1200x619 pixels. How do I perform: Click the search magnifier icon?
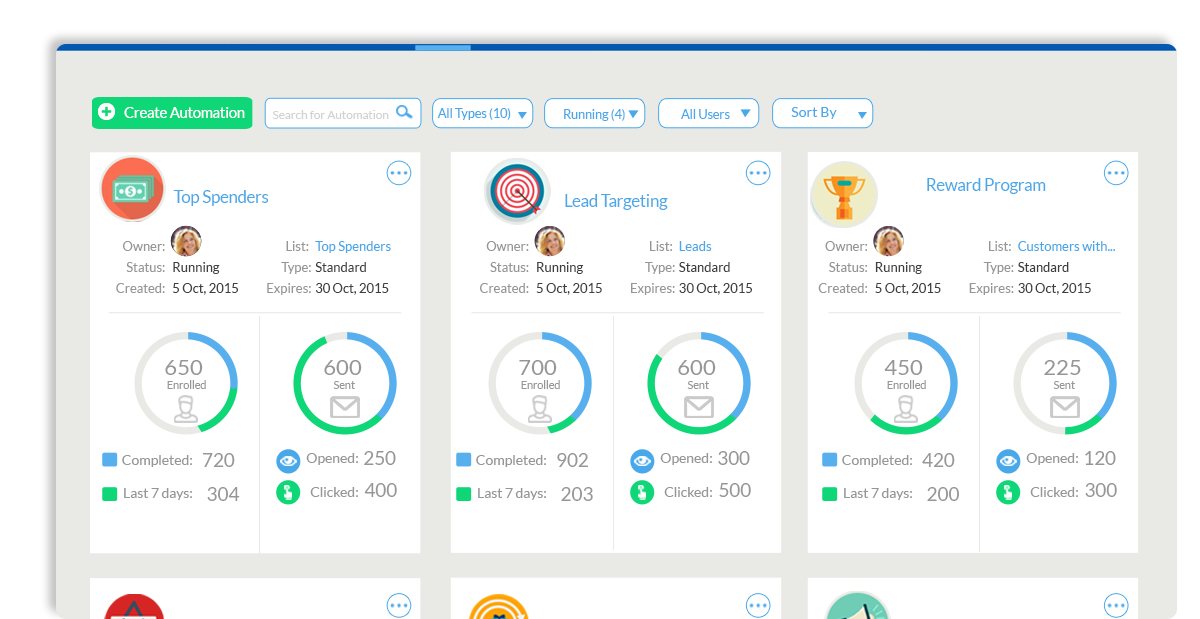coord(404,112)
